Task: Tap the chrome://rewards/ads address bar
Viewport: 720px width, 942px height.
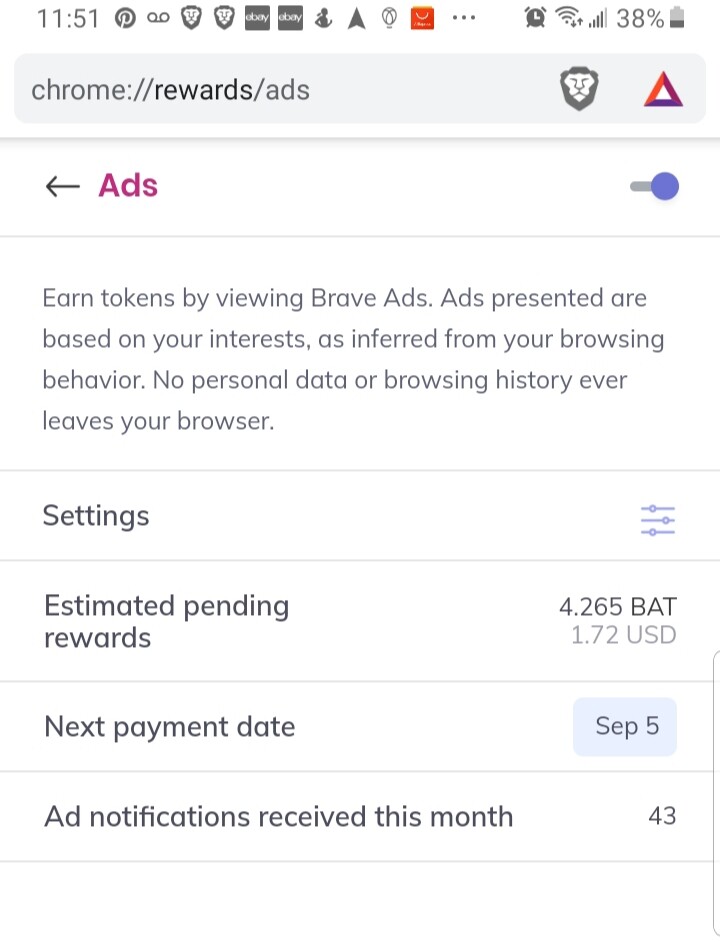Action: (x=360, y=89)
